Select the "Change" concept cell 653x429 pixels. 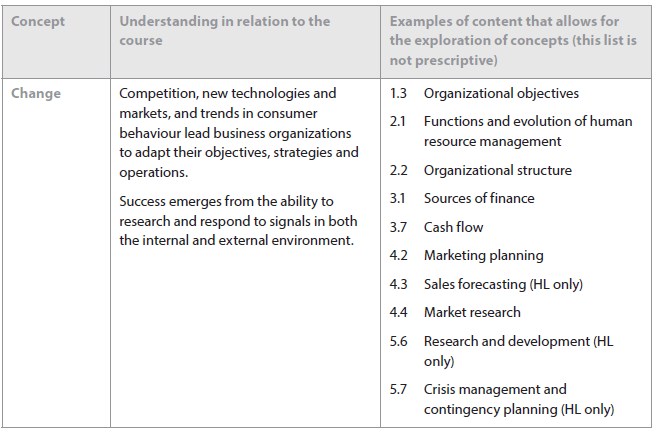click(36, 94)
